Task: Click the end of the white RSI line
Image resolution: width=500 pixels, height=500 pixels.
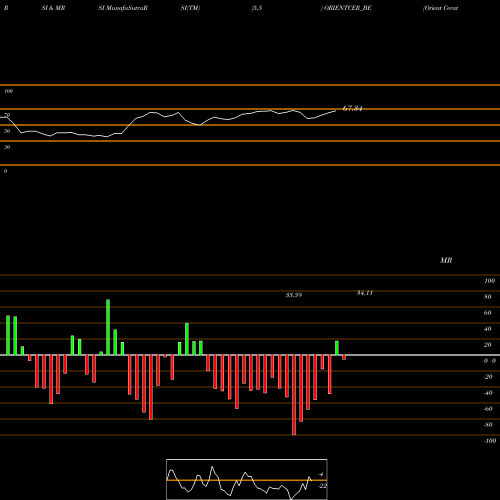Action: coord(336,111)
